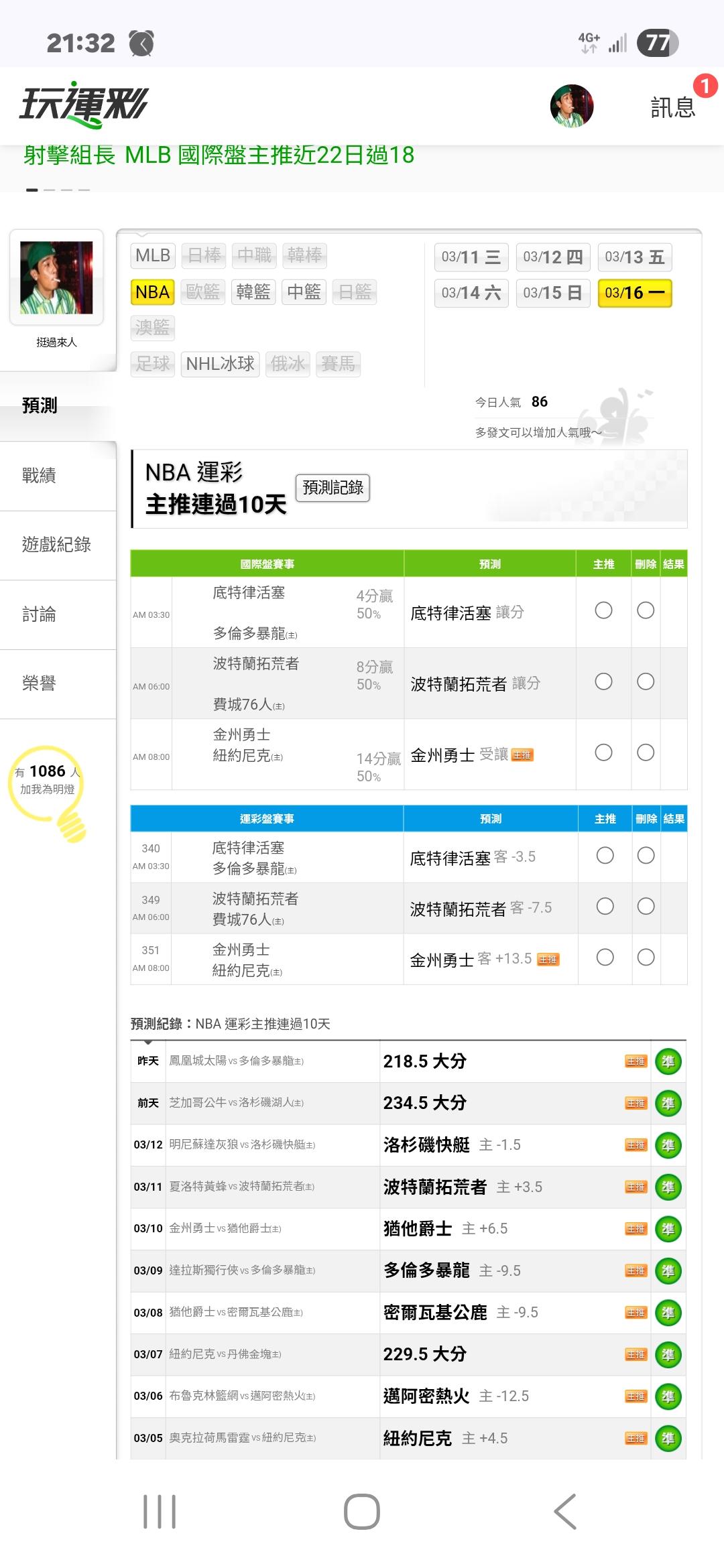Image resolution: width=724 pixels, height=1568 pixels.
Task: Click username 挺過來人 under photo
Action: pos(56,342)
